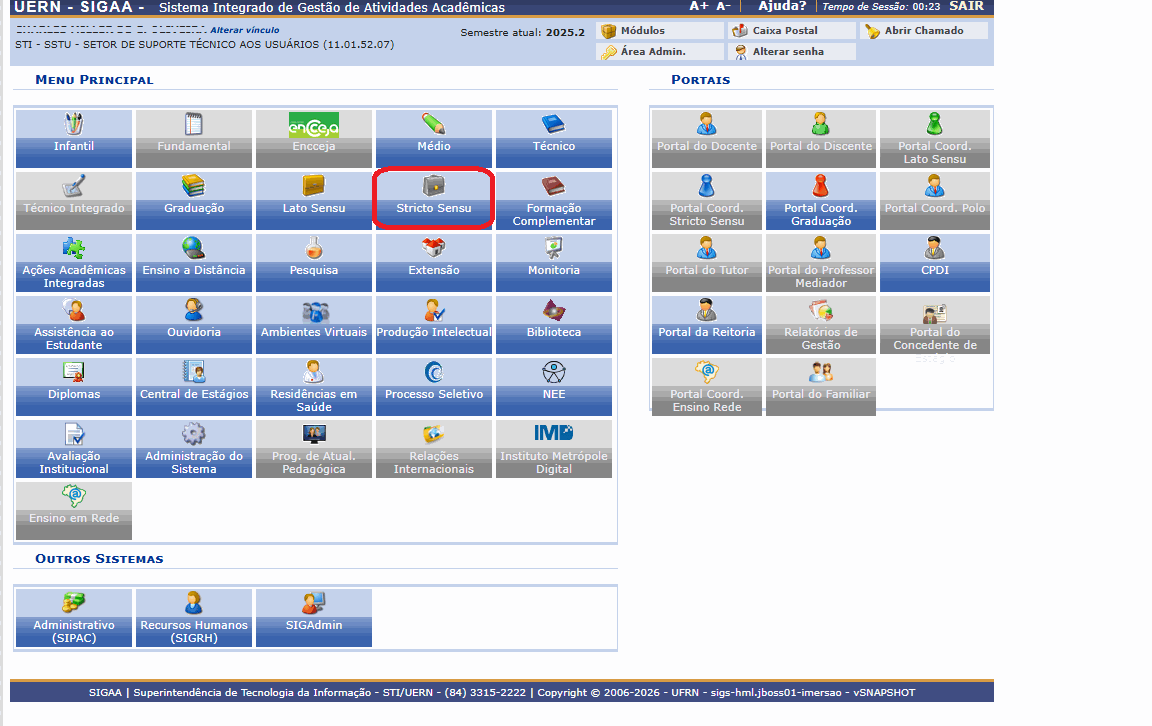The width and height of the screenshot is (1152, 726).
Task: Open the CPDI portal
Action: coord(934,260)
